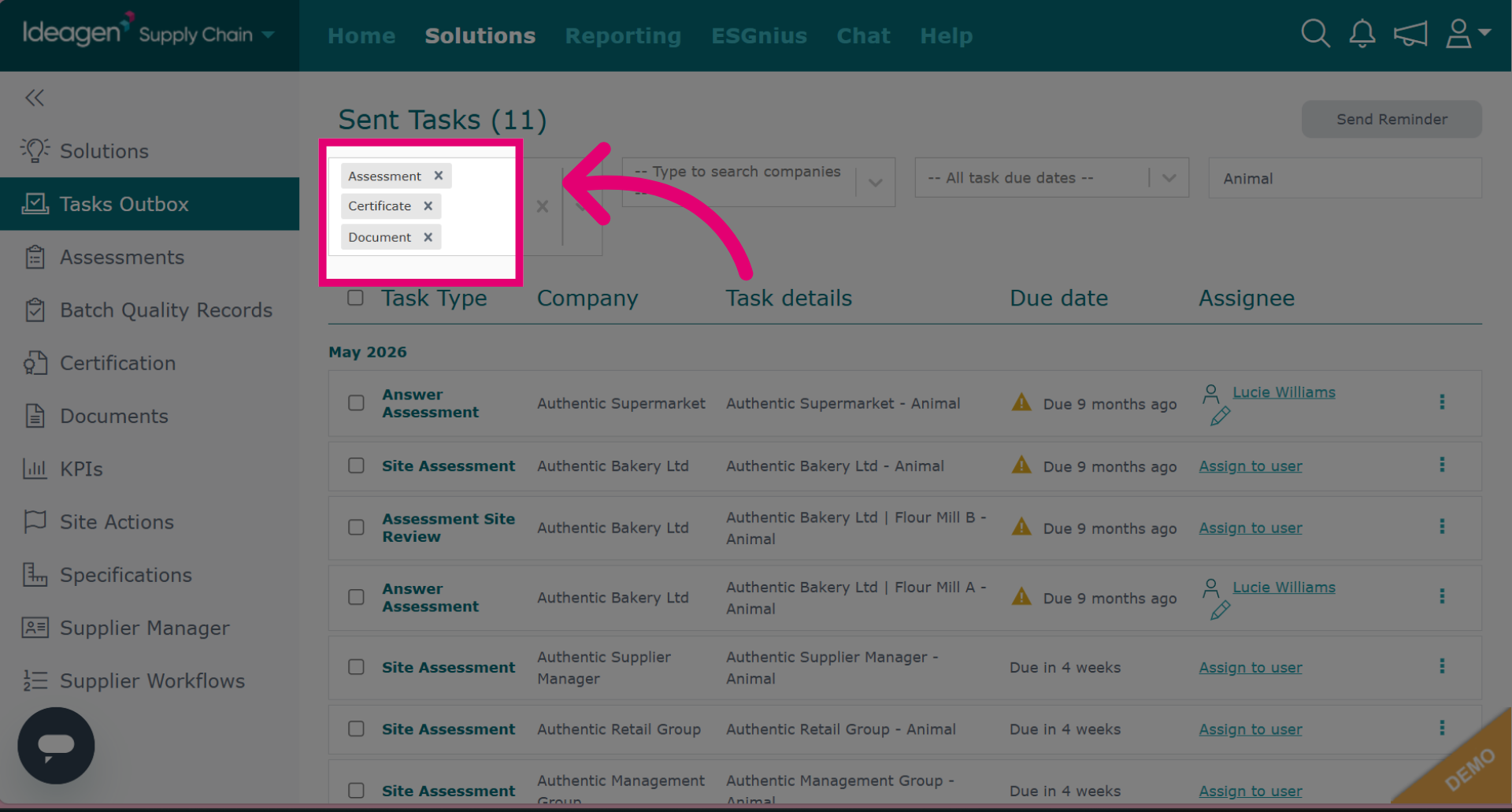Open the user account menu
1512x812 pixels.
point(1468,34)
